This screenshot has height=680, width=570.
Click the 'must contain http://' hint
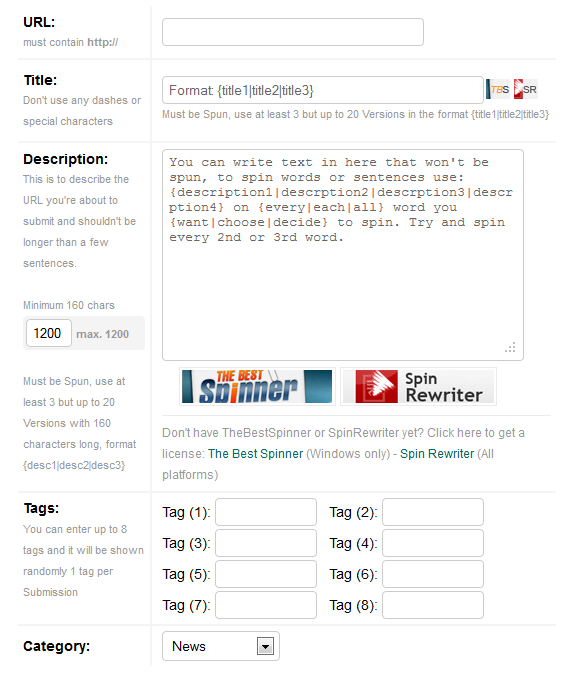[x=70, y=42]
